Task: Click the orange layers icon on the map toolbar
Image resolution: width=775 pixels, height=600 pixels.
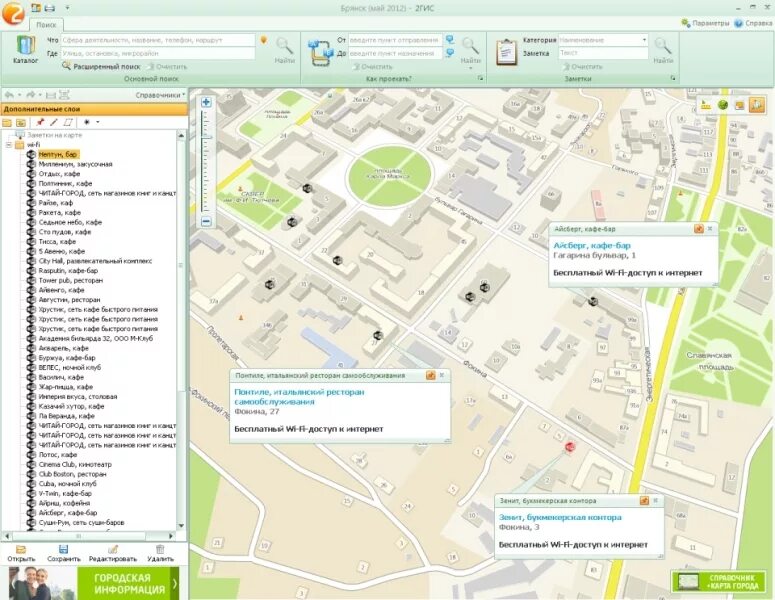Action: (x=739, y=105)
